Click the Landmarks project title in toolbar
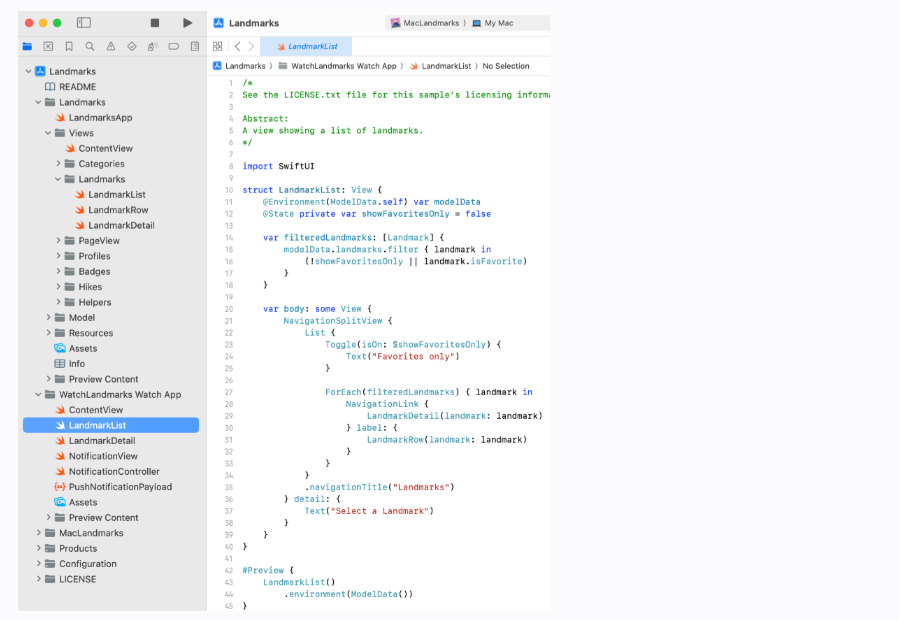This screenshot has height=620, width=899. point(254,23)
